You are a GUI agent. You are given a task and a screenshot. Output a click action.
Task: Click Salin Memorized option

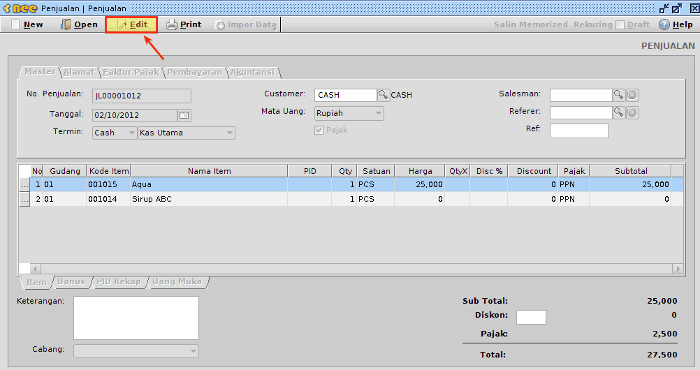tap(530, 25)
